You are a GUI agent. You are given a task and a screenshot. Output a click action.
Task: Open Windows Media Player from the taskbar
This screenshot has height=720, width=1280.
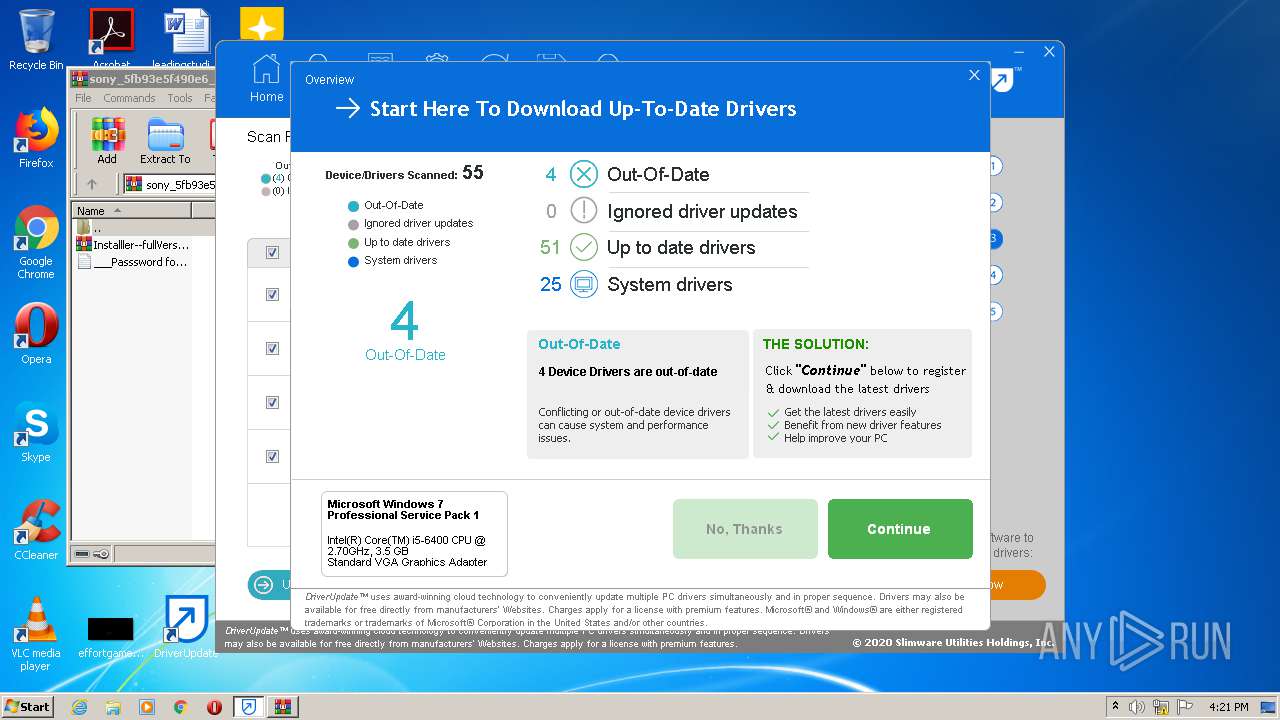coord(147,706)
